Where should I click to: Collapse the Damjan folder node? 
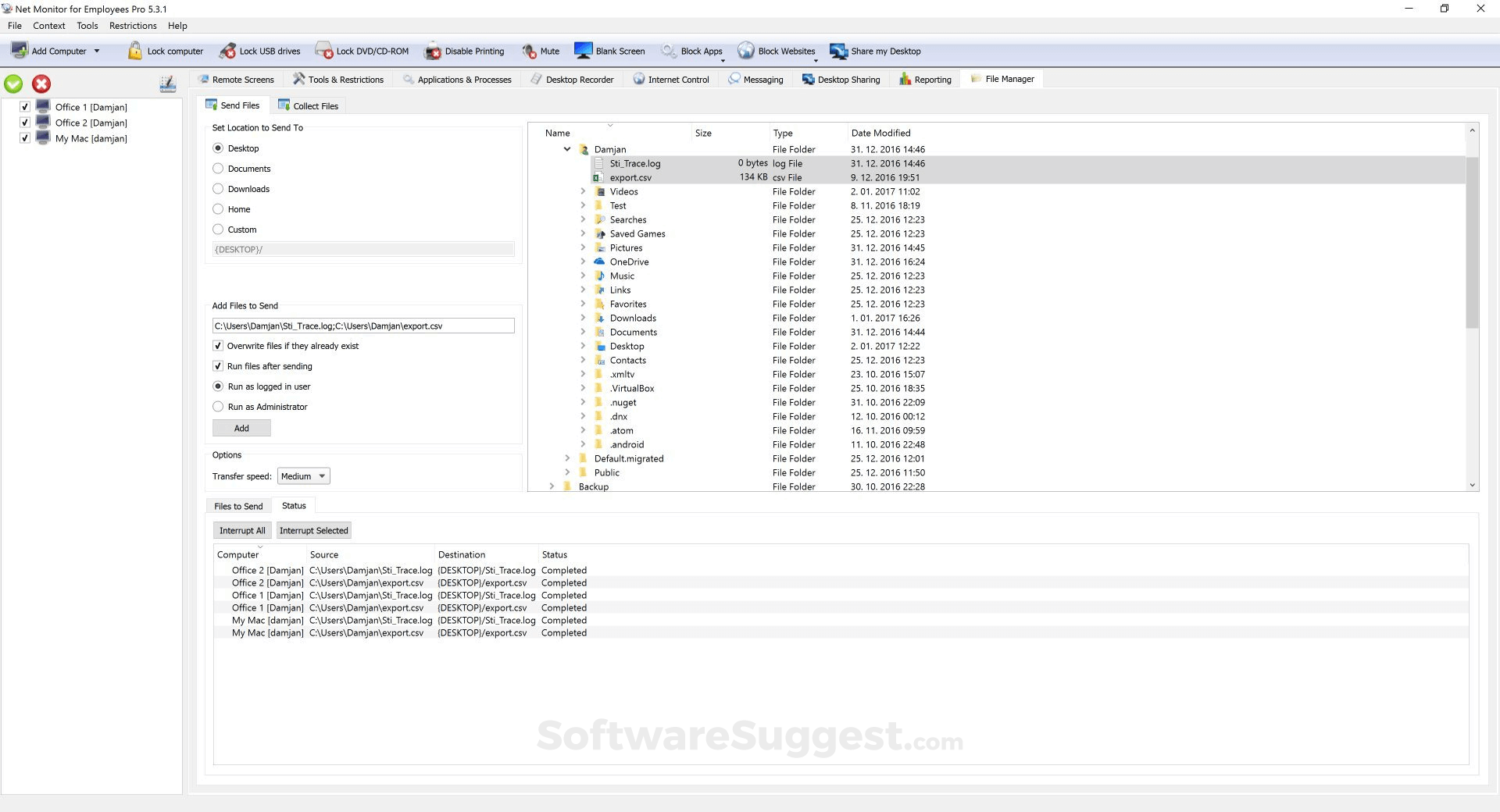pyautogui.click(x=567, y=149)
